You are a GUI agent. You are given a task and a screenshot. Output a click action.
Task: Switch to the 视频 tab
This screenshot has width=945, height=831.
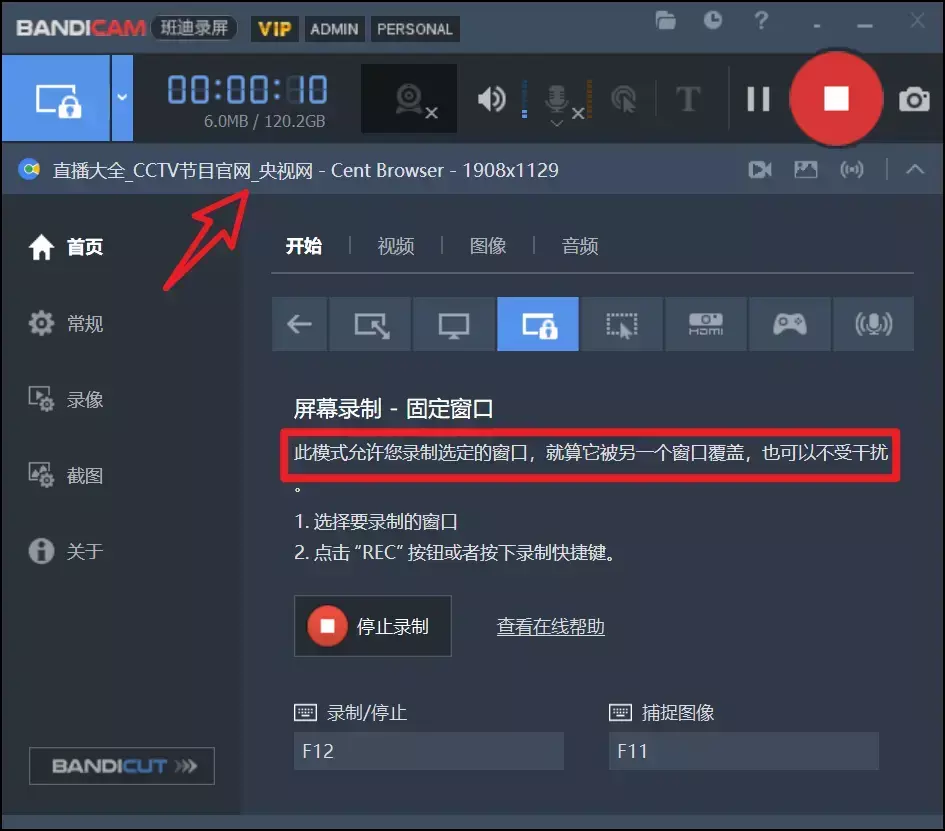coord(396,246)
